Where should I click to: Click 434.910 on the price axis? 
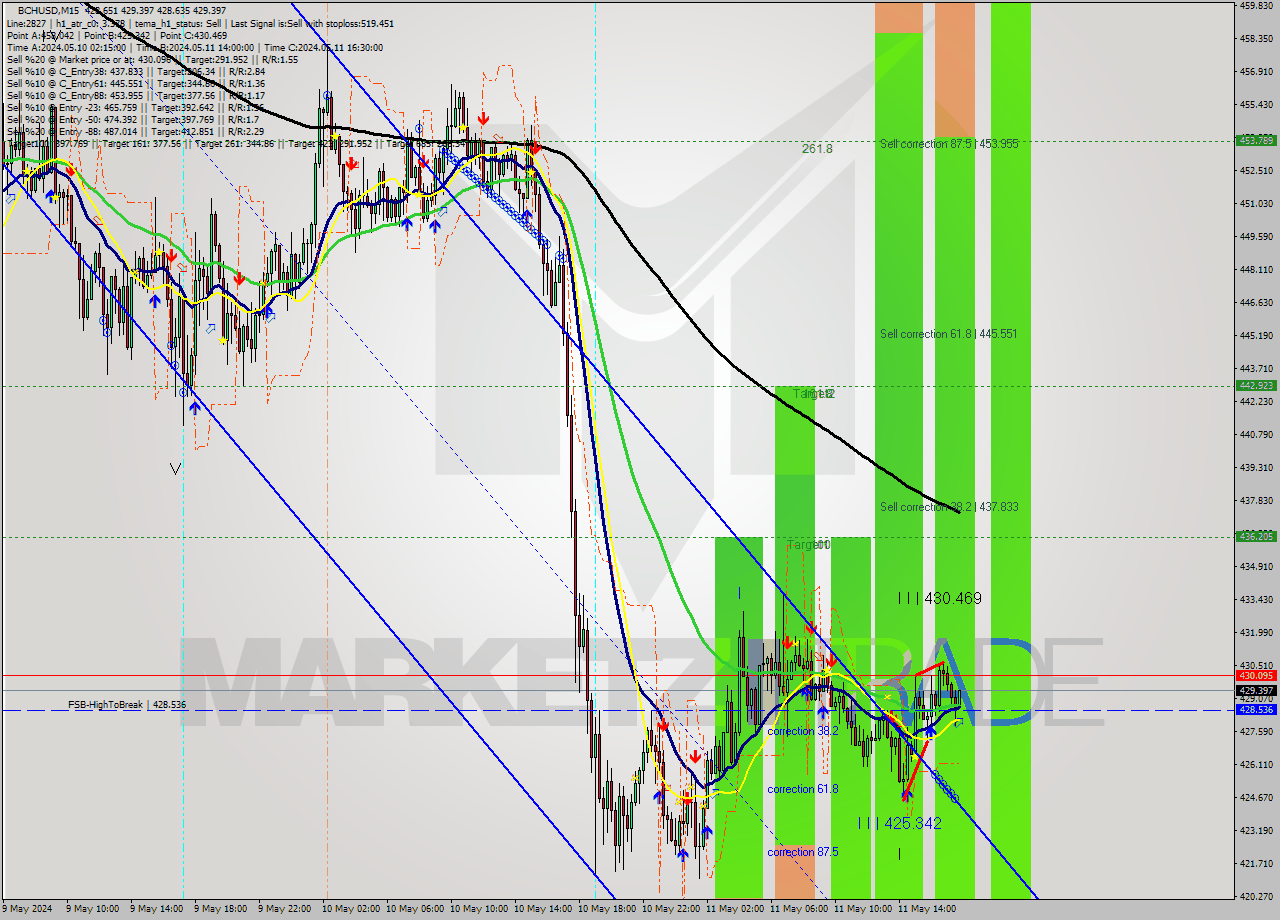1256,566
